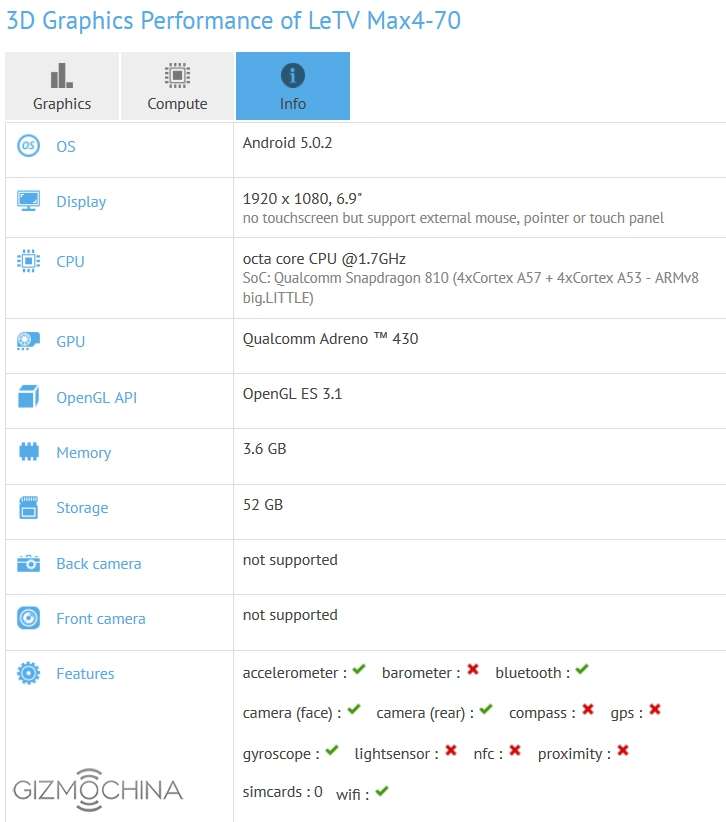Click the Features row label
Screen dimensions: 726x822
[85, 674]
